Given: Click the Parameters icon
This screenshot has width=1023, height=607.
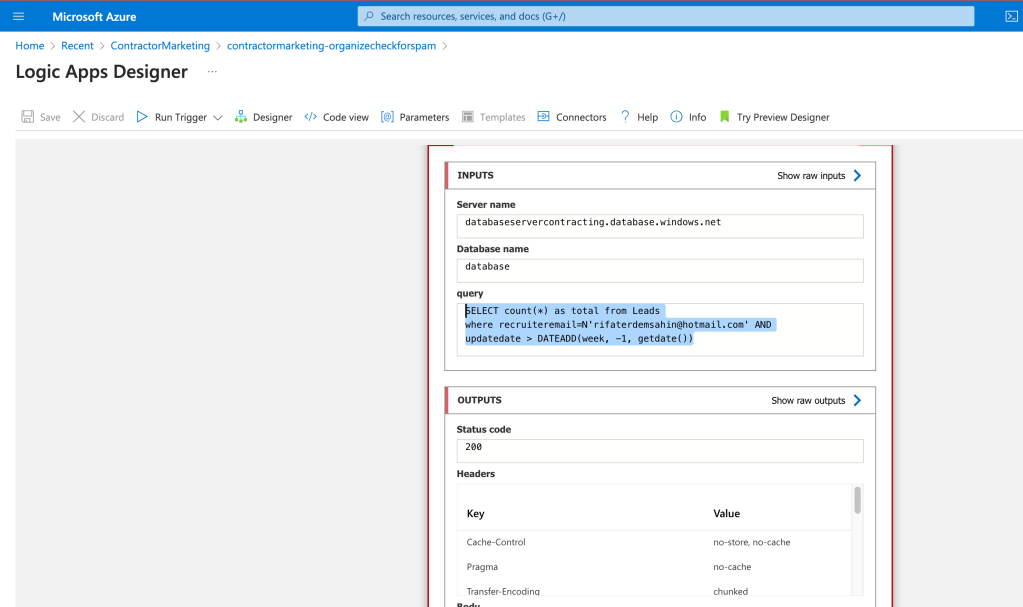Looking at the screenshot, I should [x=388, y=117].
